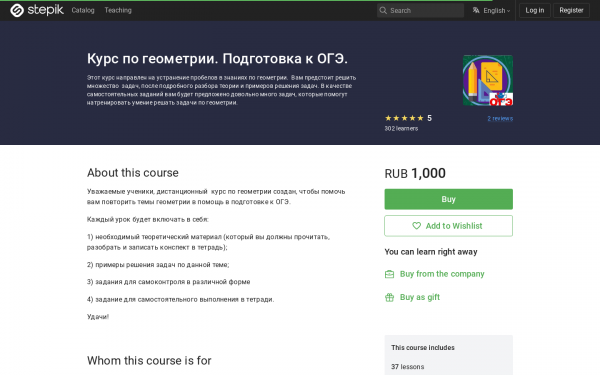Open the Buy from the company link
This screenshot has height=375, width=600.
click(442, 274)
